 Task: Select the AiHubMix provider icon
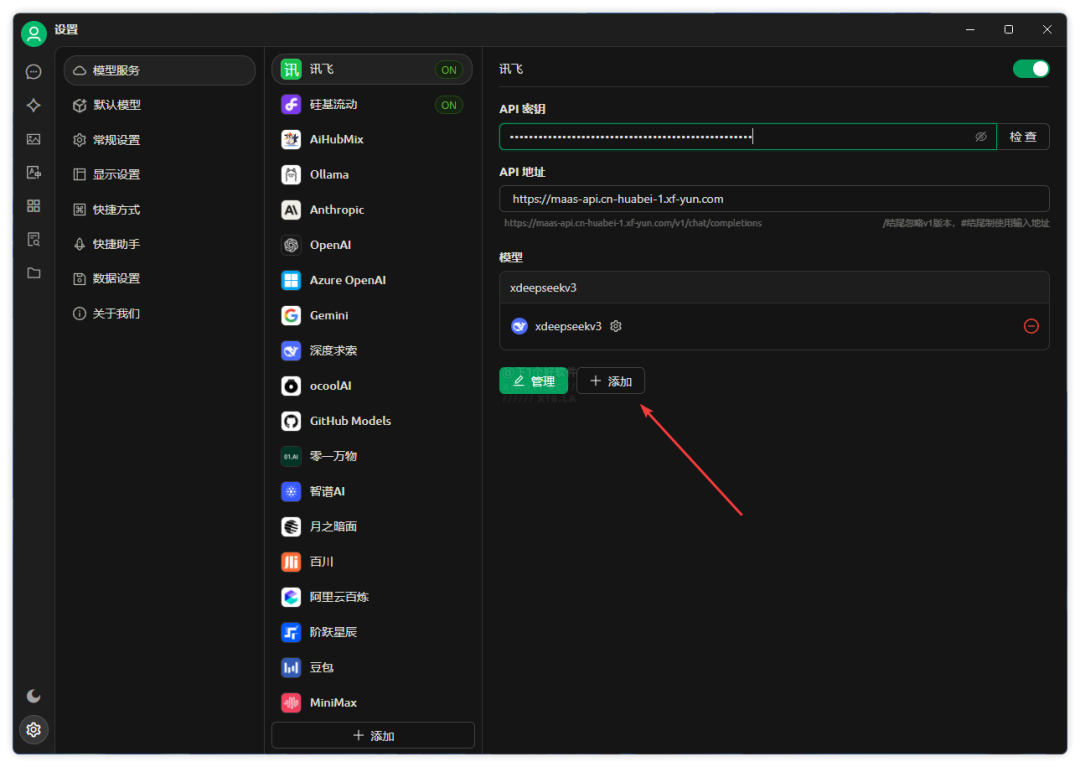[291, 139]
